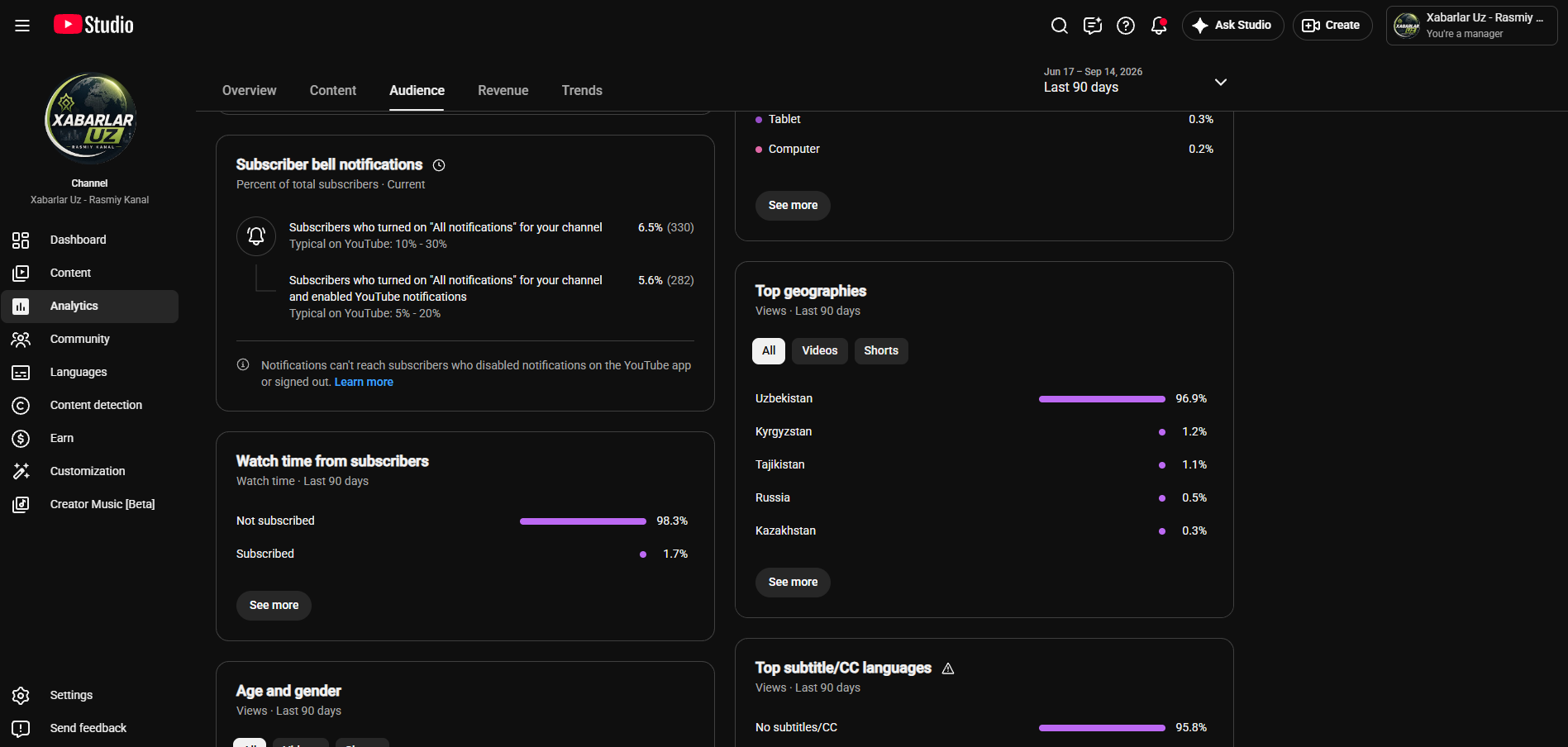
Task: Click the Uzbekistan 96.9% progress bar
Action: 1102,399
